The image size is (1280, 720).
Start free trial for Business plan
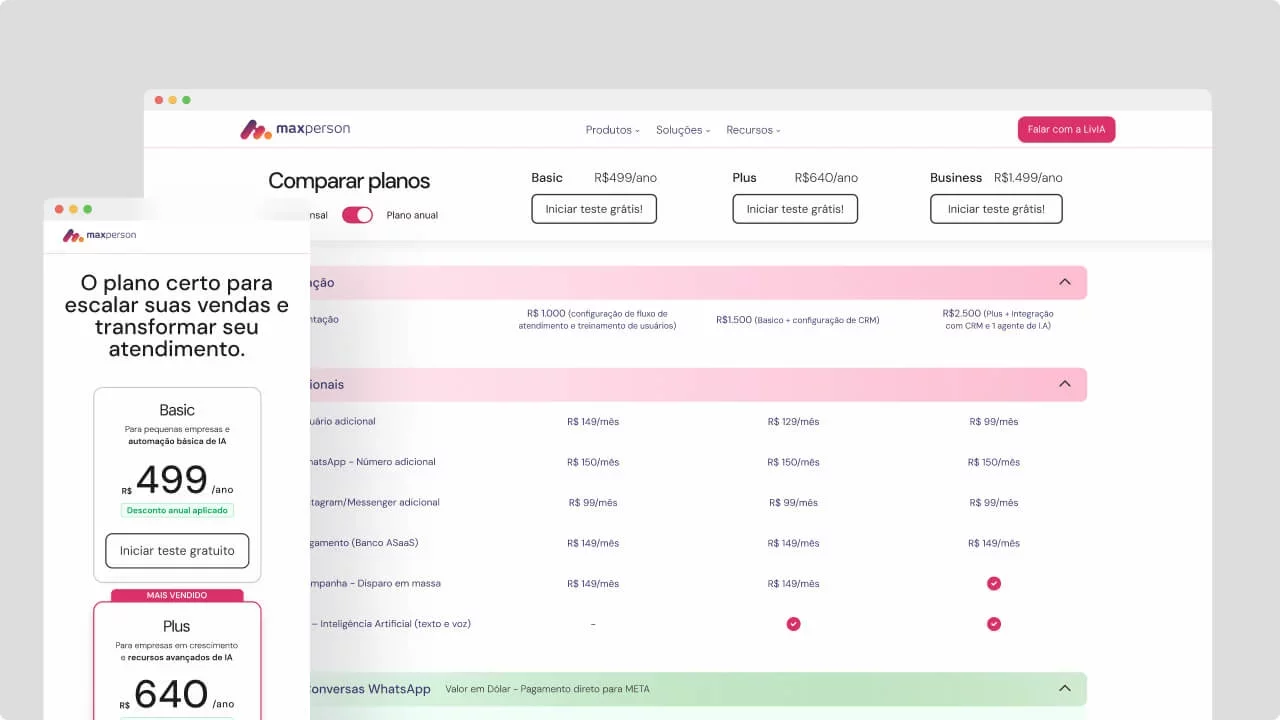[996, 209]
